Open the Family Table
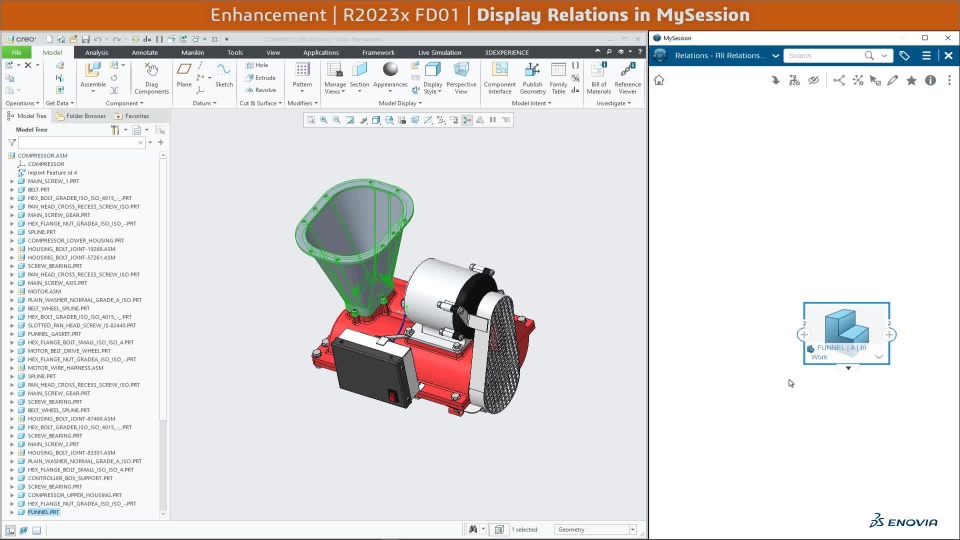Image resolution: width=960 pixels, height=540 pixels. click(x=558, y=78)
